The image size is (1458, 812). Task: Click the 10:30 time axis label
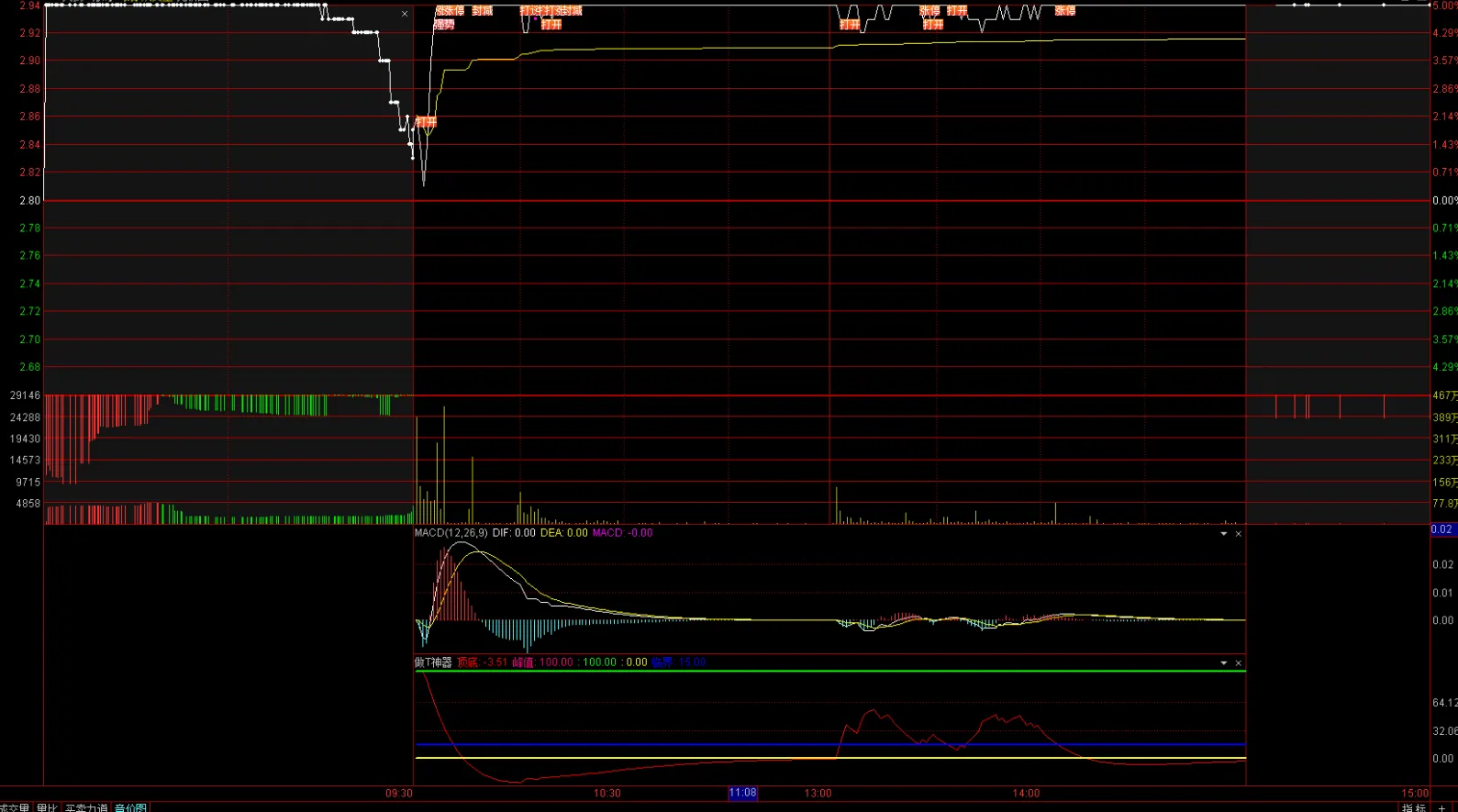tap(607, 793)
